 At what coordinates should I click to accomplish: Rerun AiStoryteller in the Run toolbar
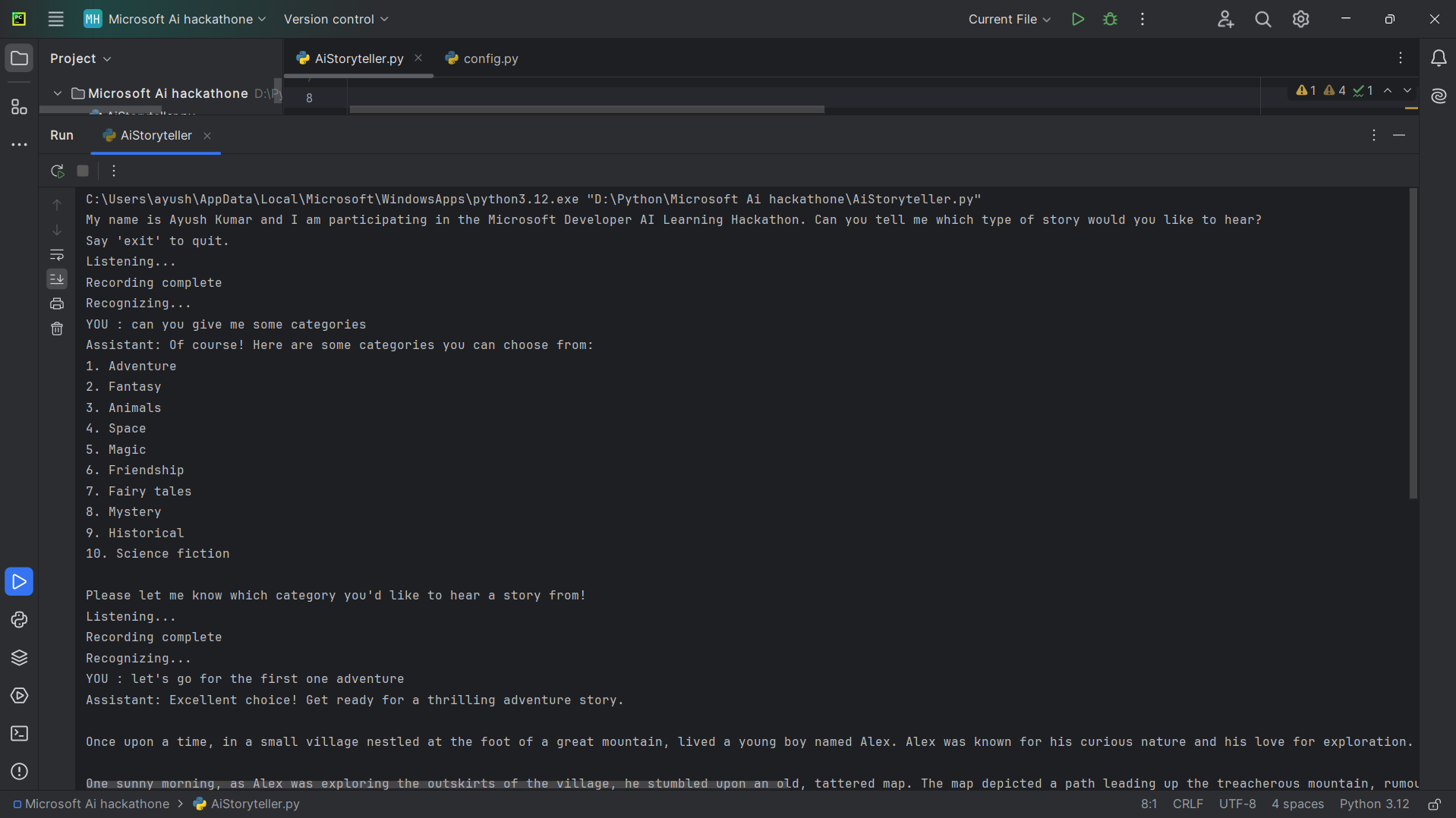tap(58, 171)
